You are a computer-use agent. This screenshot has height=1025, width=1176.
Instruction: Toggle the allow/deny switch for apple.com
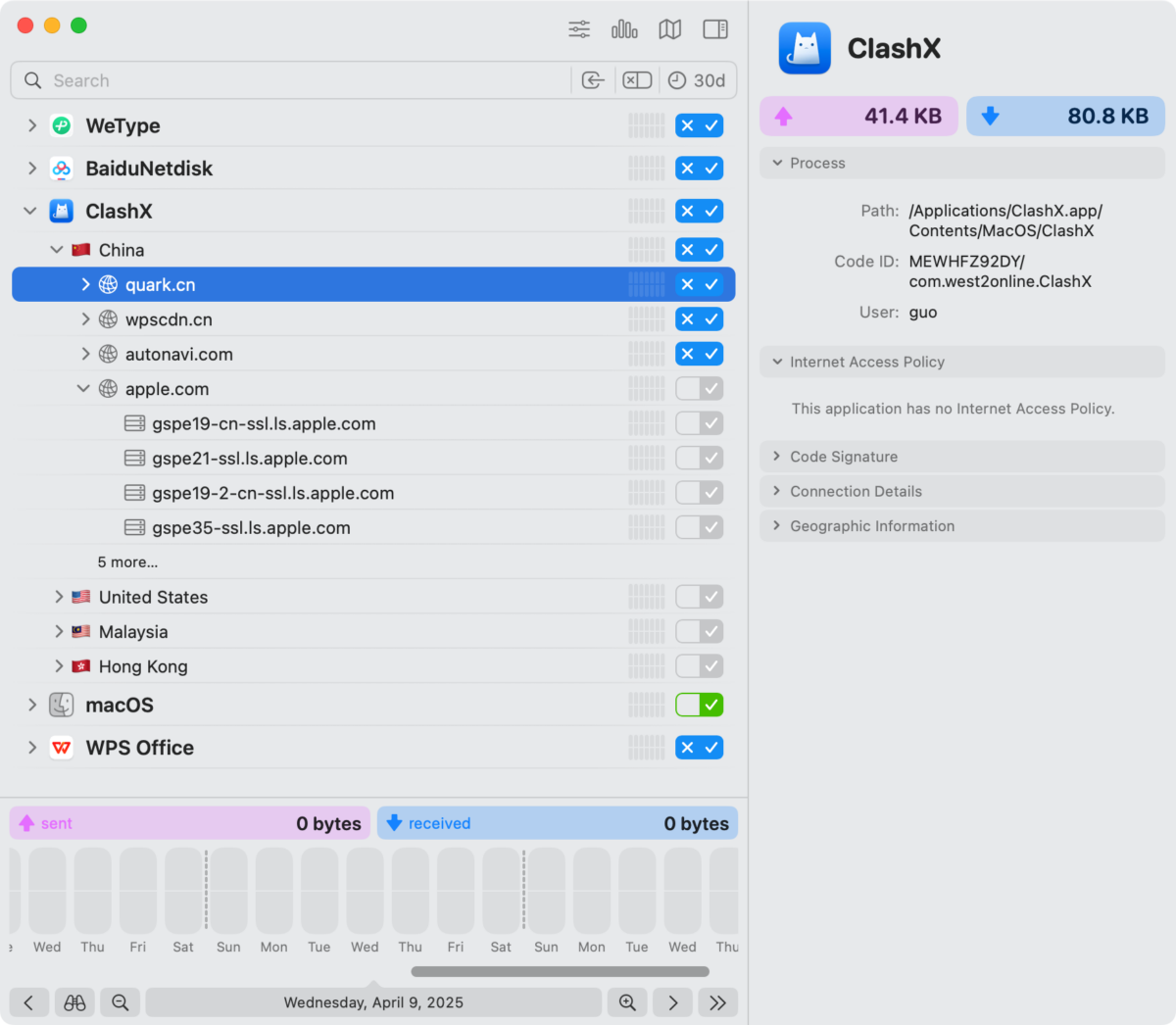point(700,389)
